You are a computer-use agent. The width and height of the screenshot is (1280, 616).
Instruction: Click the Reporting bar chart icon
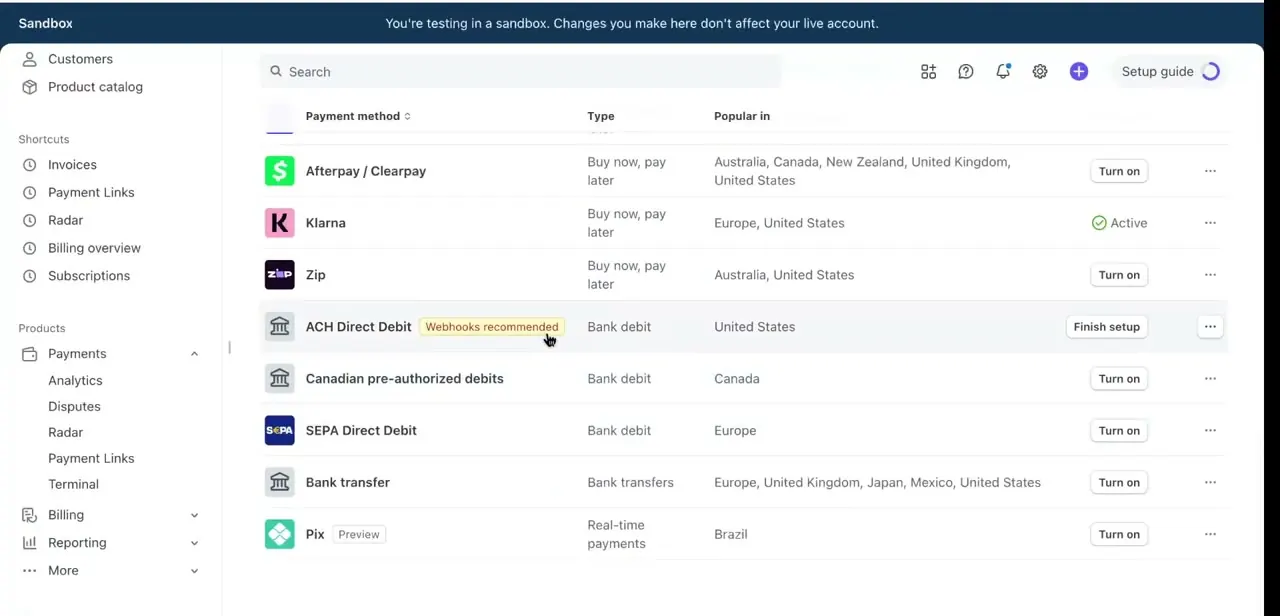click(30, 543)
